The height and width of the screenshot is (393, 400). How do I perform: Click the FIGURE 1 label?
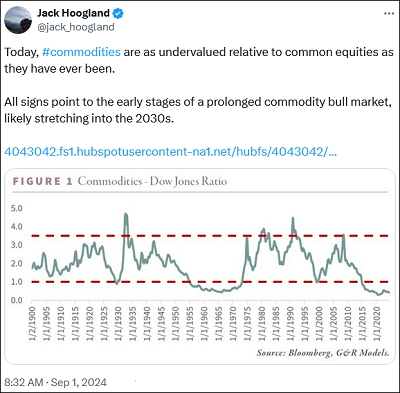42,181
